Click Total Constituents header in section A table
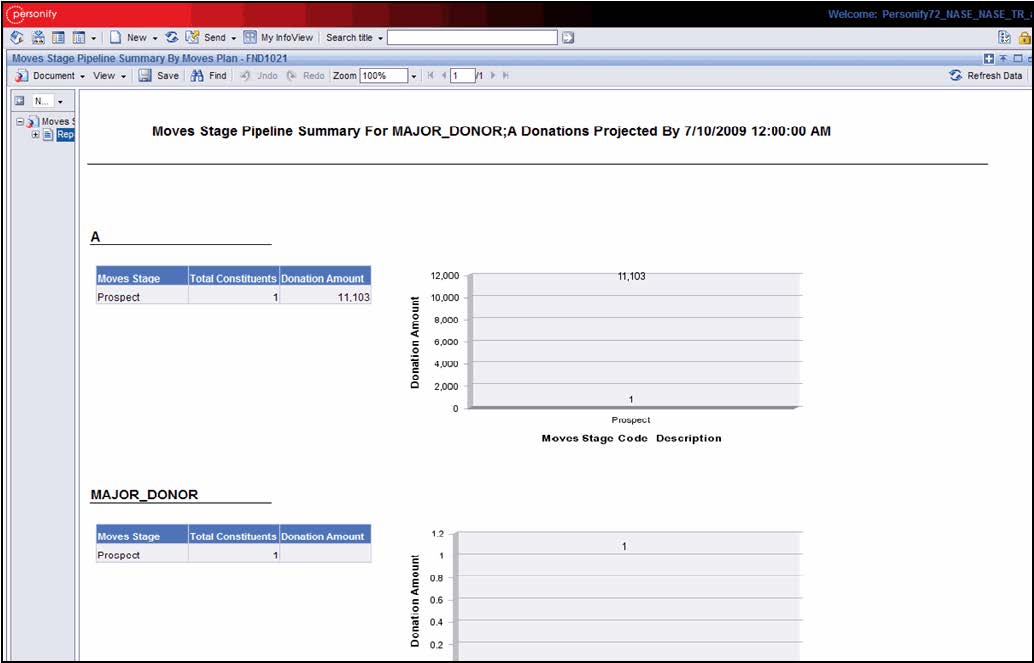This screenshot has width=1034, height=663. click(233, 278)
